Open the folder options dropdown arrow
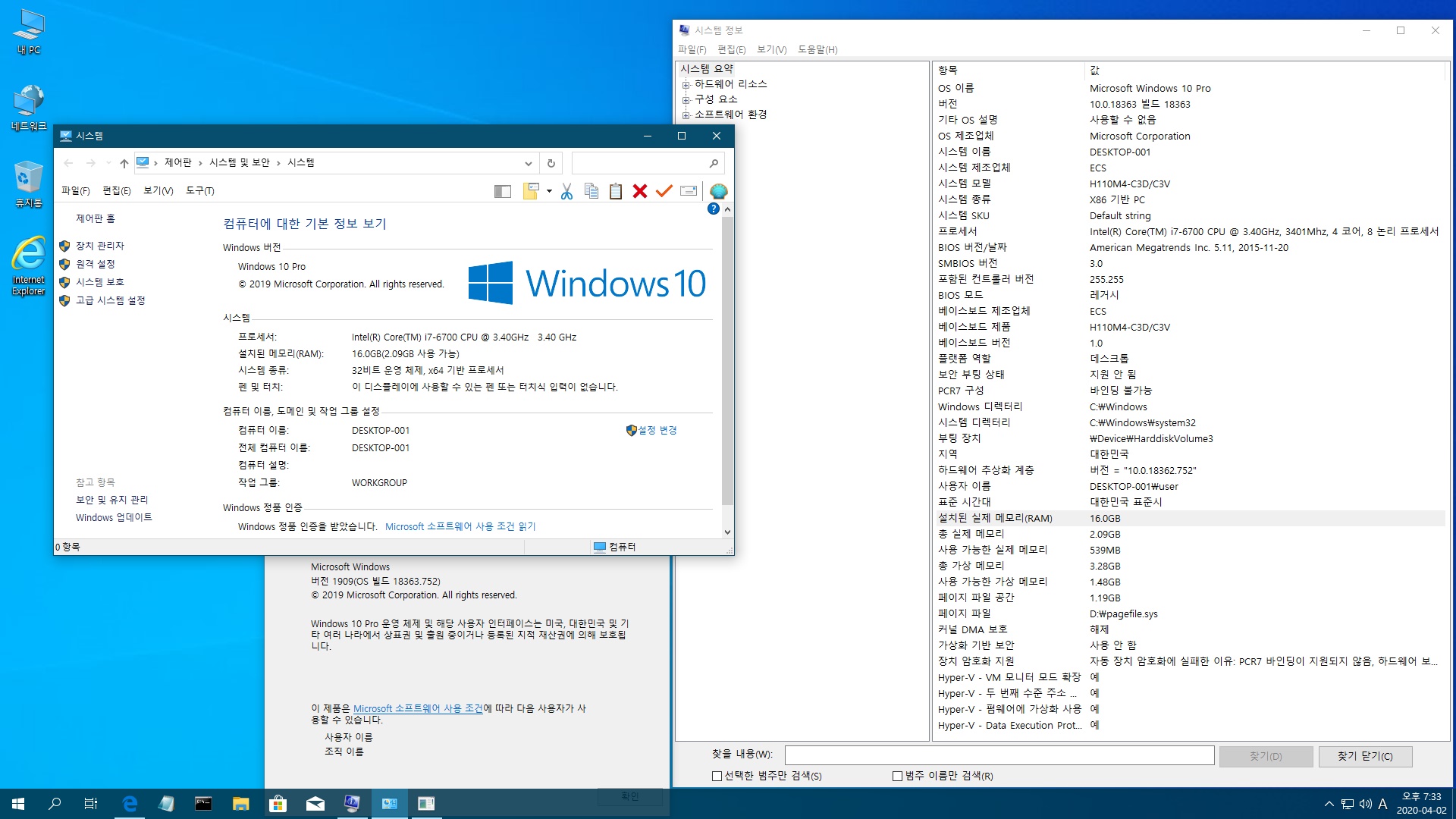Viewport: 1456px width, 819px height. coord(549,191)
